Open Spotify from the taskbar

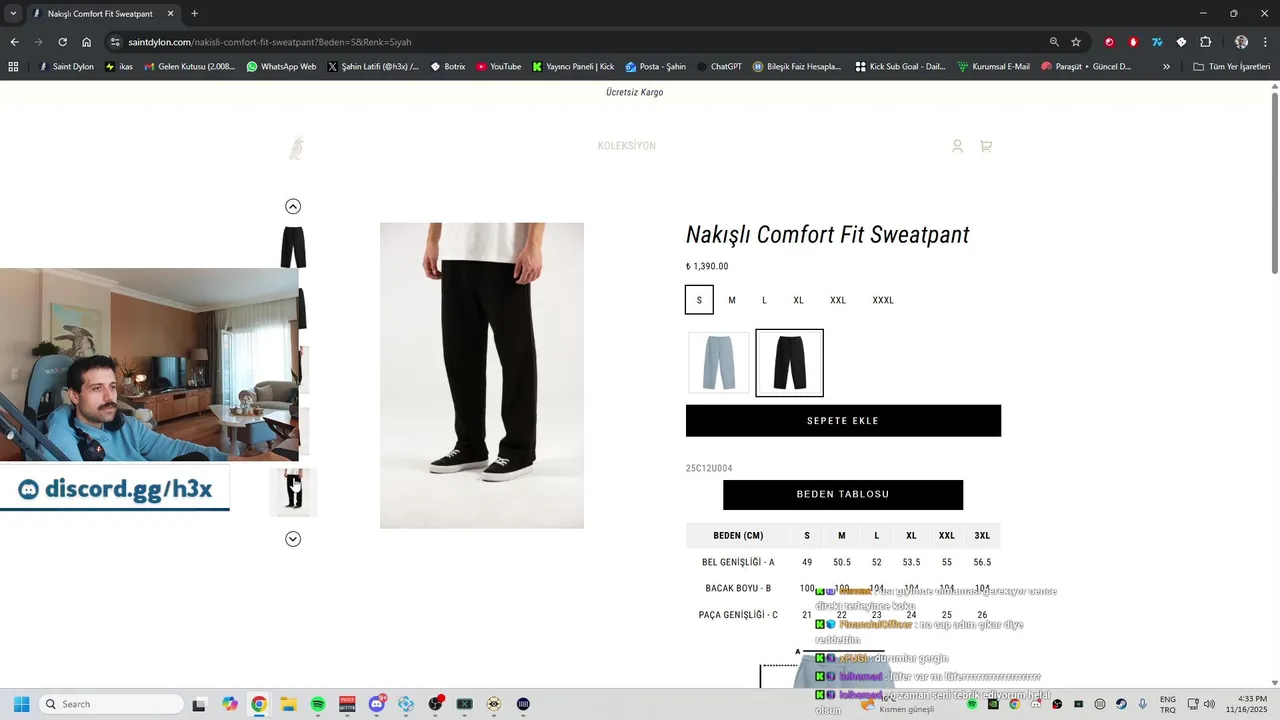point(318,704)
